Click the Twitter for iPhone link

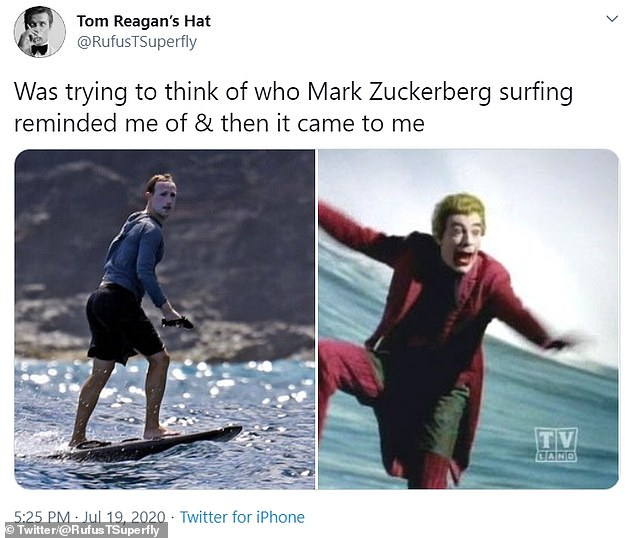[242, 517]
